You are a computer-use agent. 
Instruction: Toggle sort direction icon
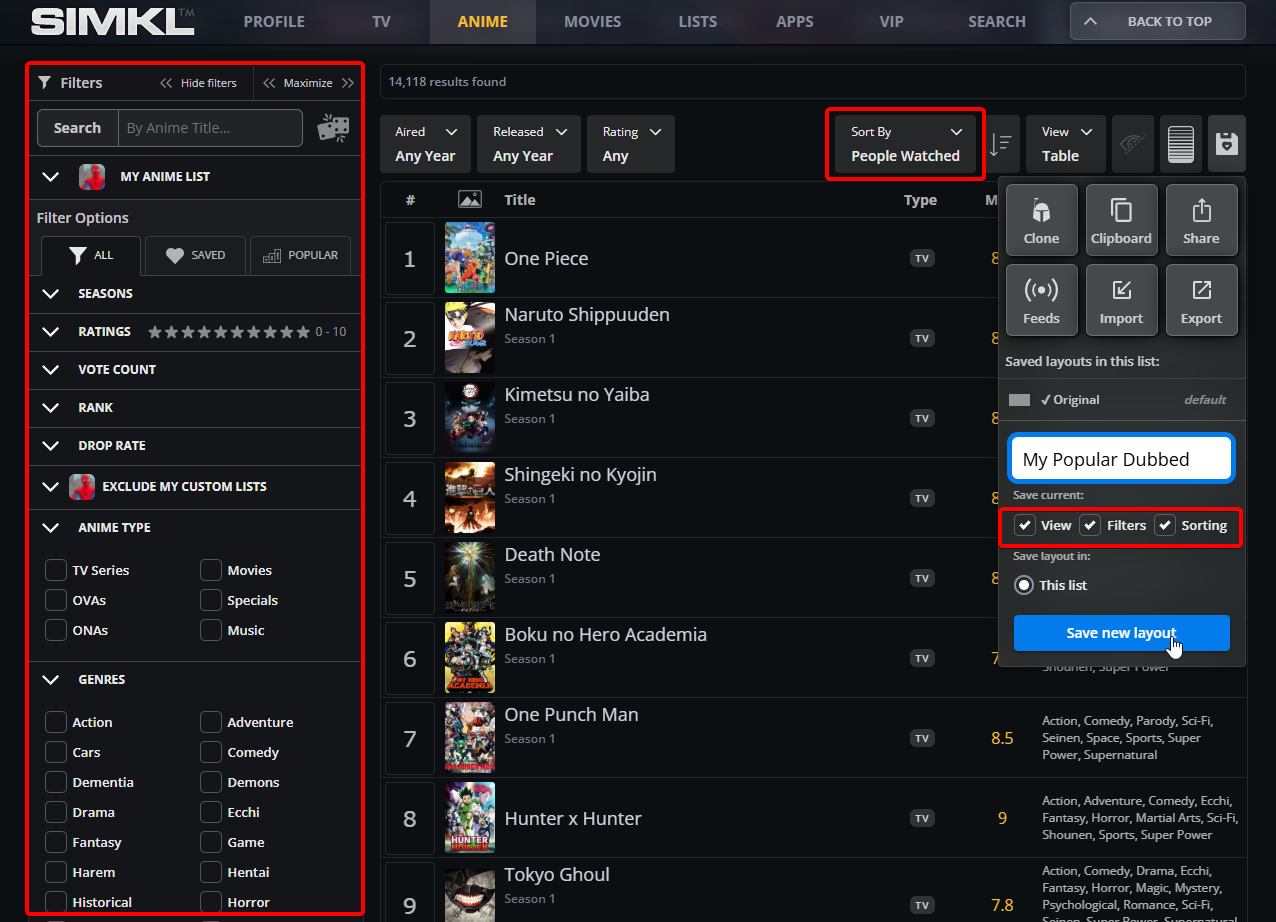1000,144
